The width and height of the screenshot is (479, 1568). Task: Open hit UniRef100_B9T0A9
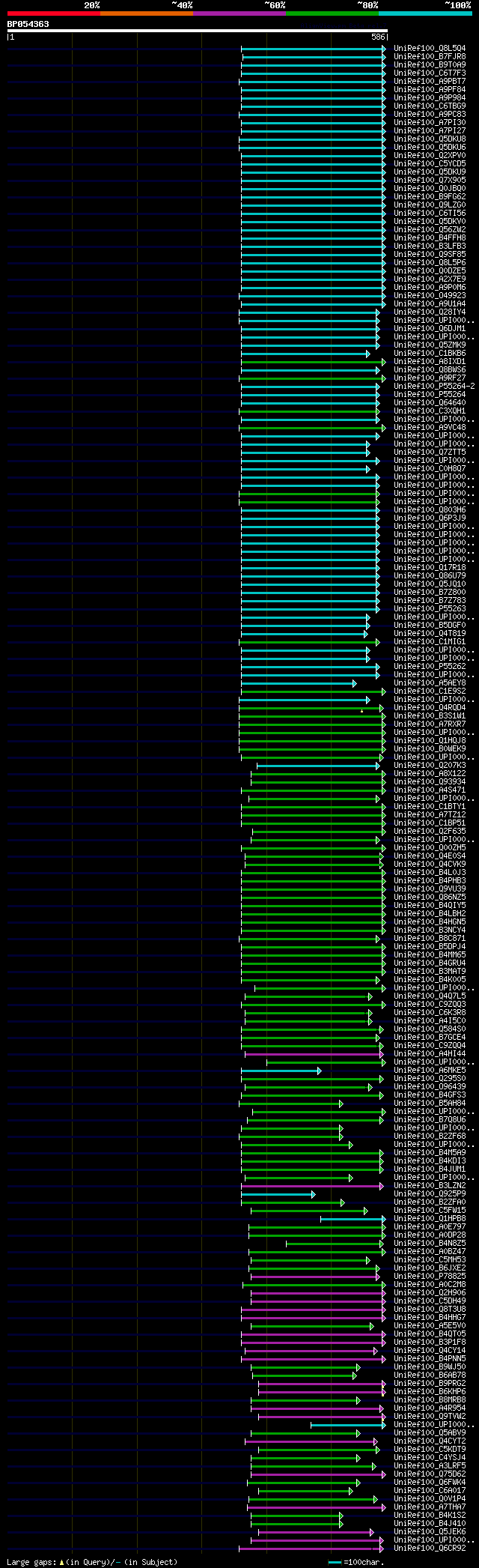(x=430, y=64)
